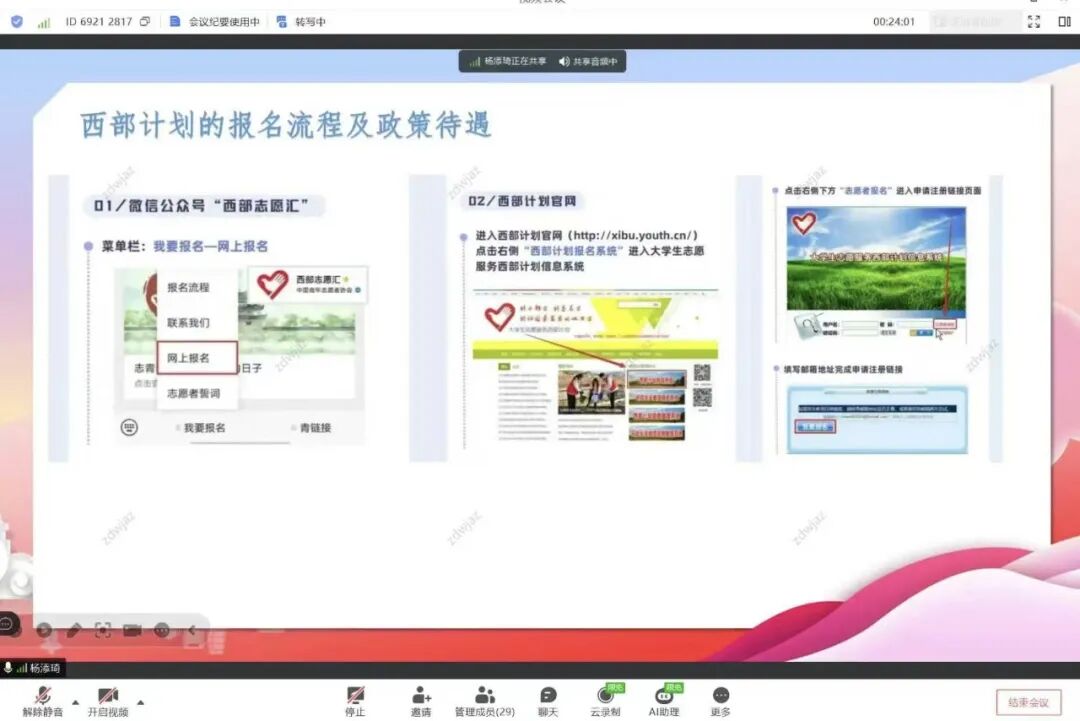Click the microphone icon beside 杨添琦's name
The height and width of the screenshot is (721, 1080).
[x=8, y=667]
